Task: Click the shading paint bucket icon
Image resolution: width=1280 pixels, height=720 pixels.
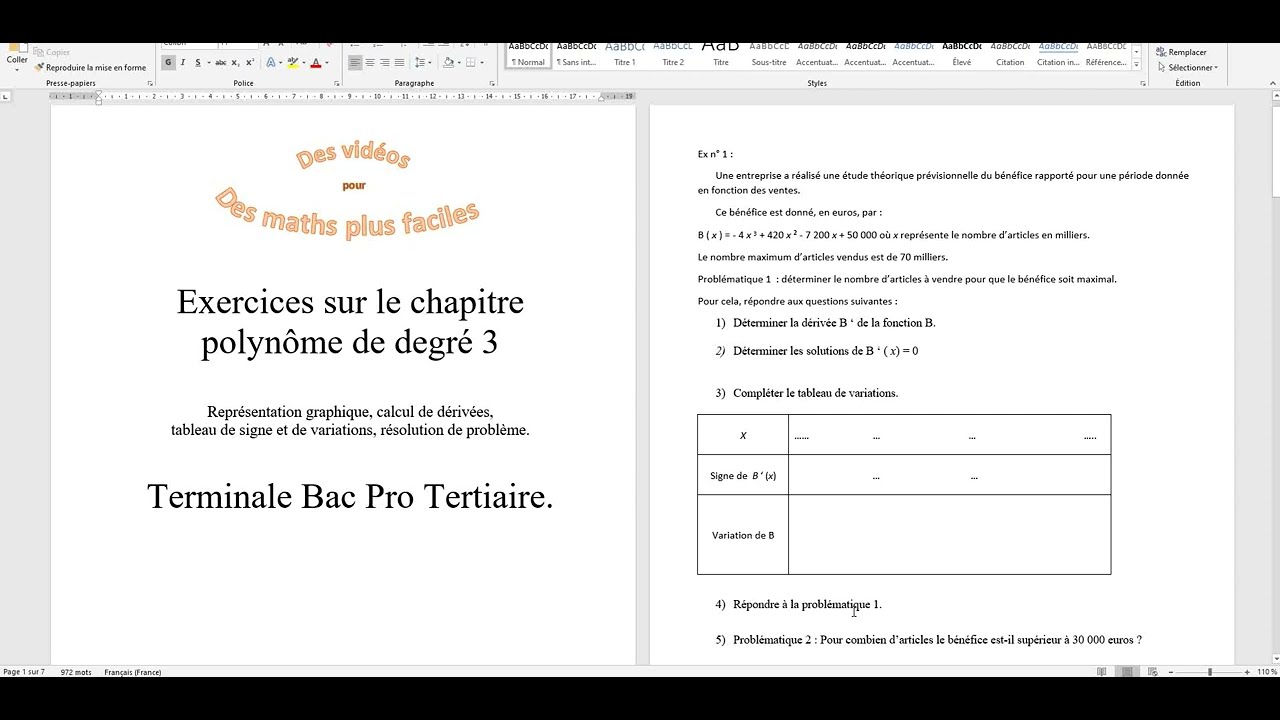Action: [448, 62]
